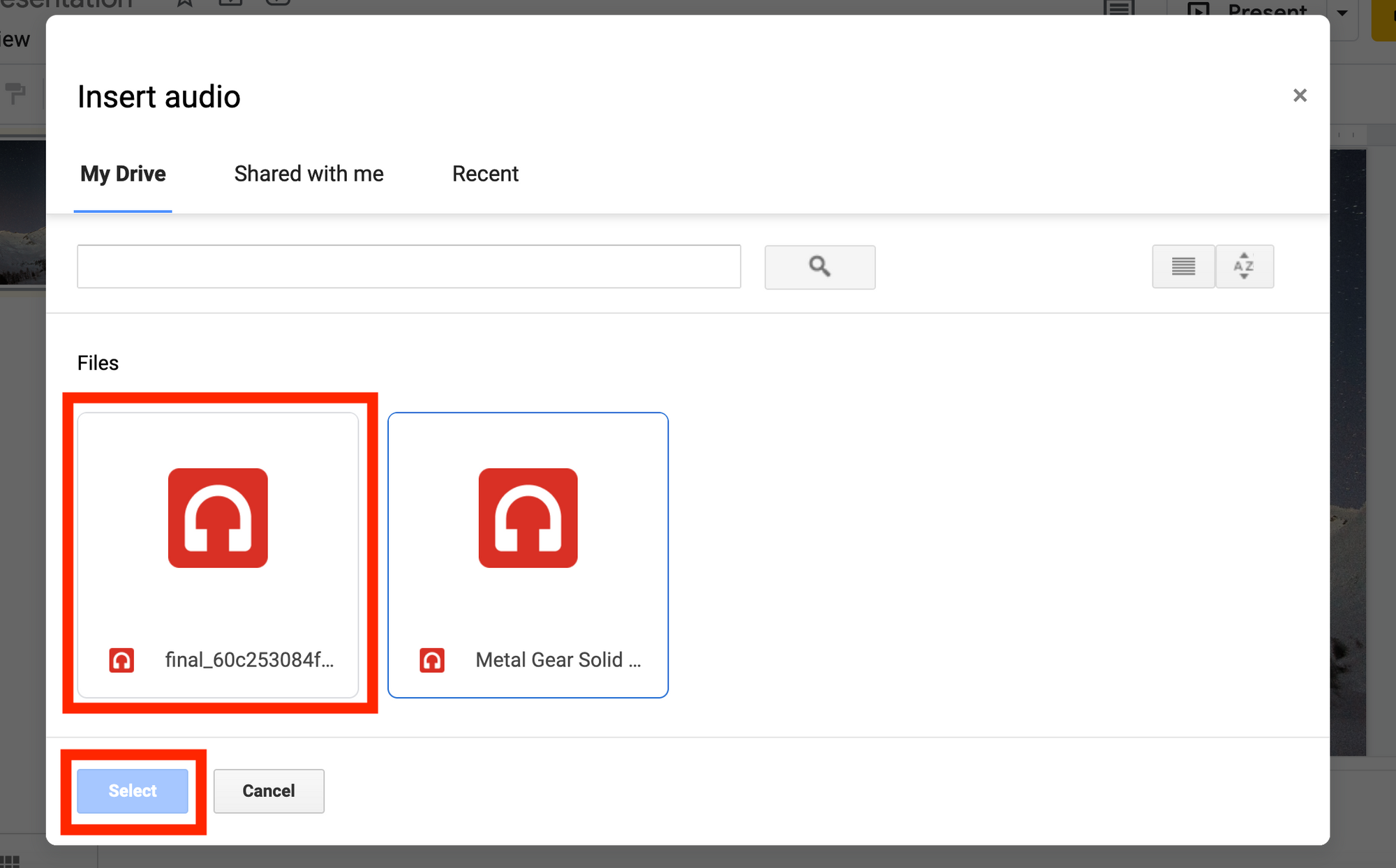The width and height of the screenshot is (1396, 868).
Task: Open the A-Z sort options
Action: tap(1244, 267)
